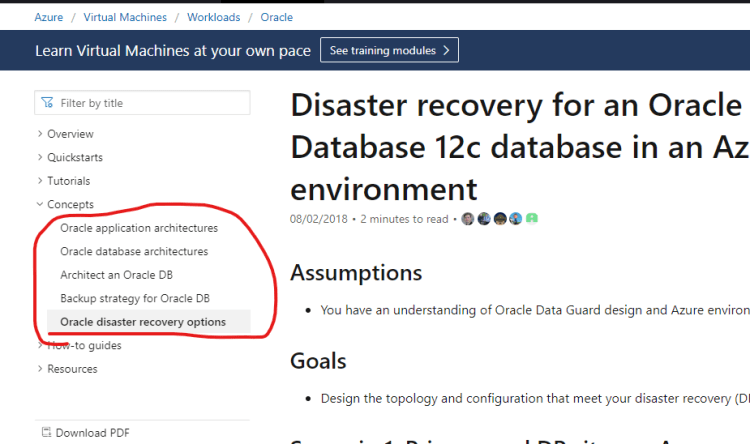Image resolution: width=750 pixels, height=444 pixels.
Task: Open the Virtual Machines breadcrumb link
Action: 125,17
